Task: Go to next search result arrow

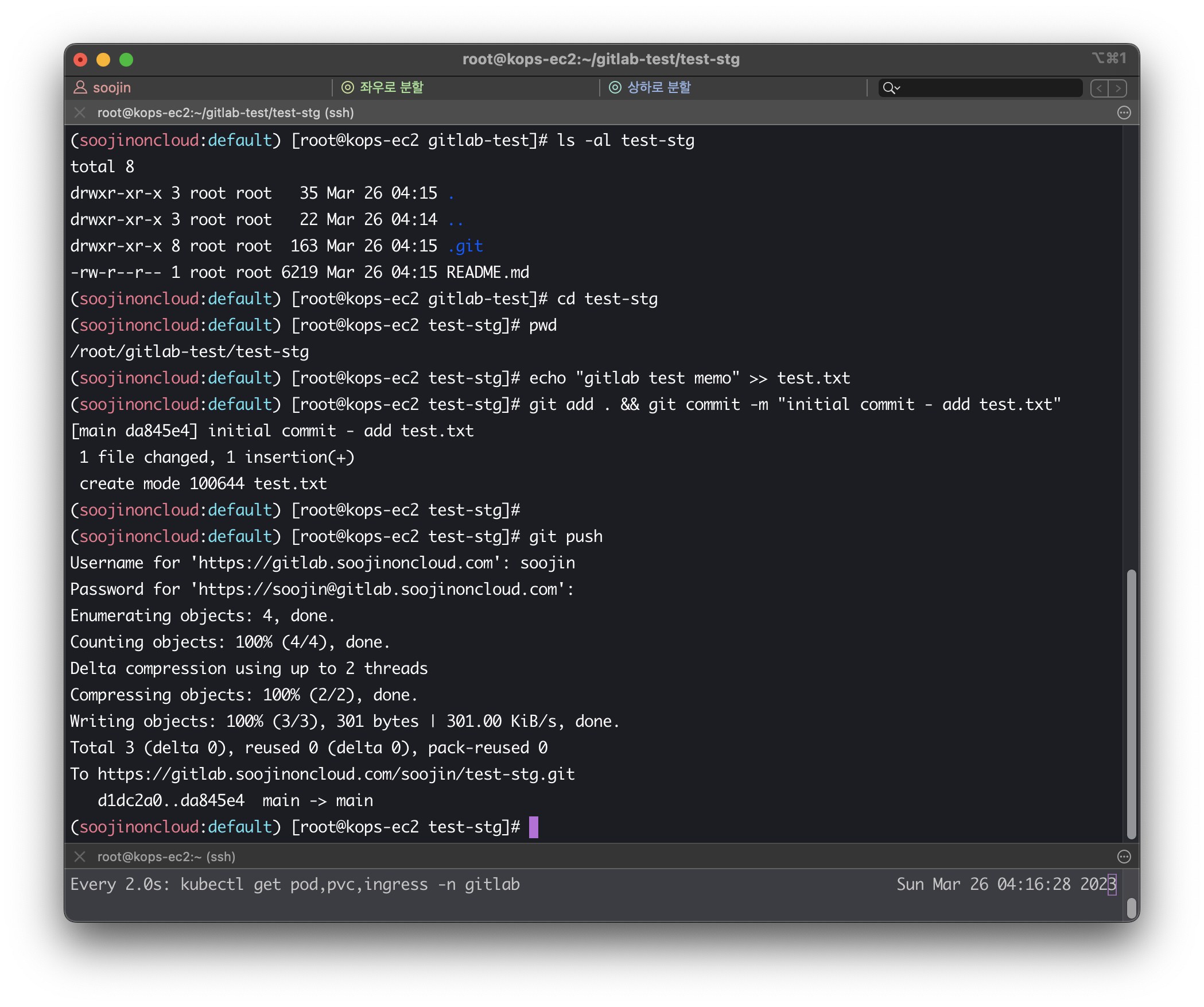Action: pyautogui.click(x=1118, y=88)
